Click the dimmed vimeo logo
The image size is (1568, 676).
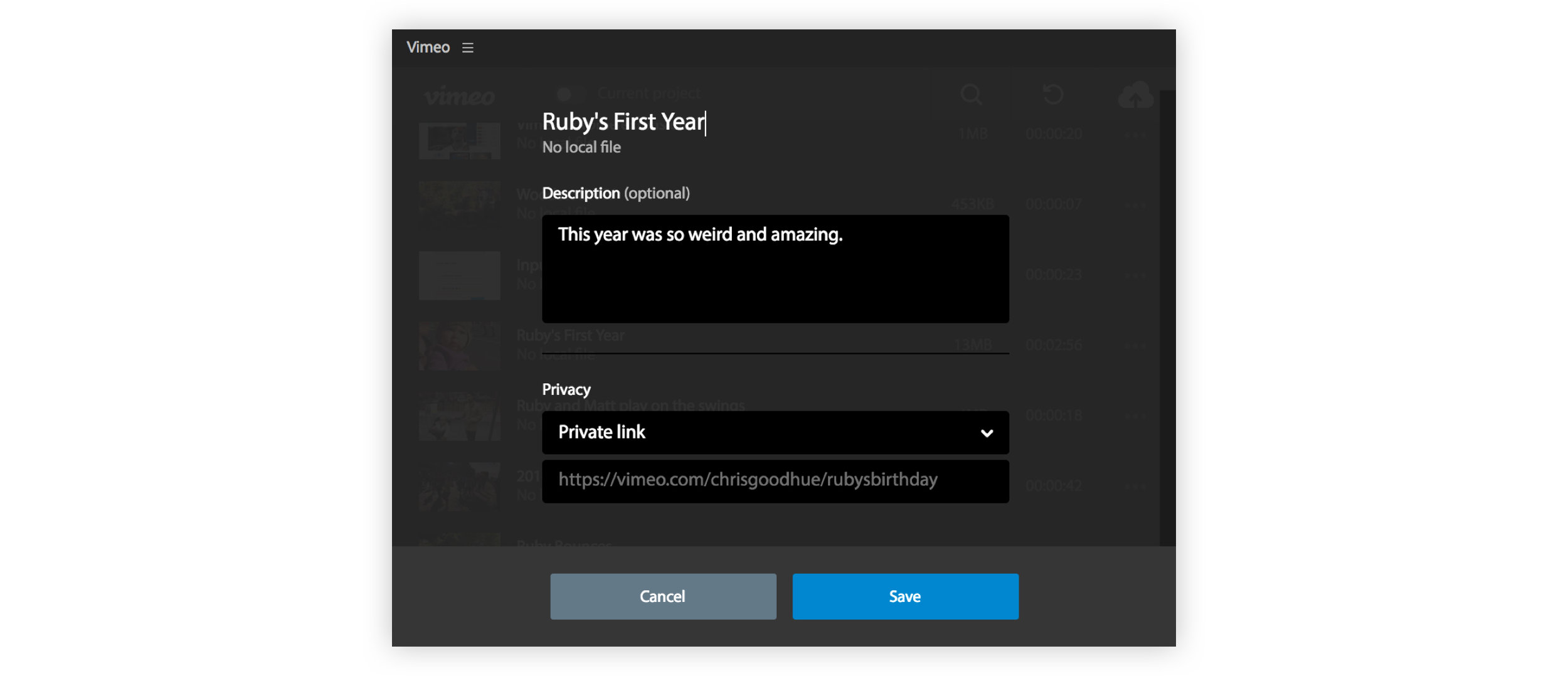pyautogui.click(x=459, y=96)
